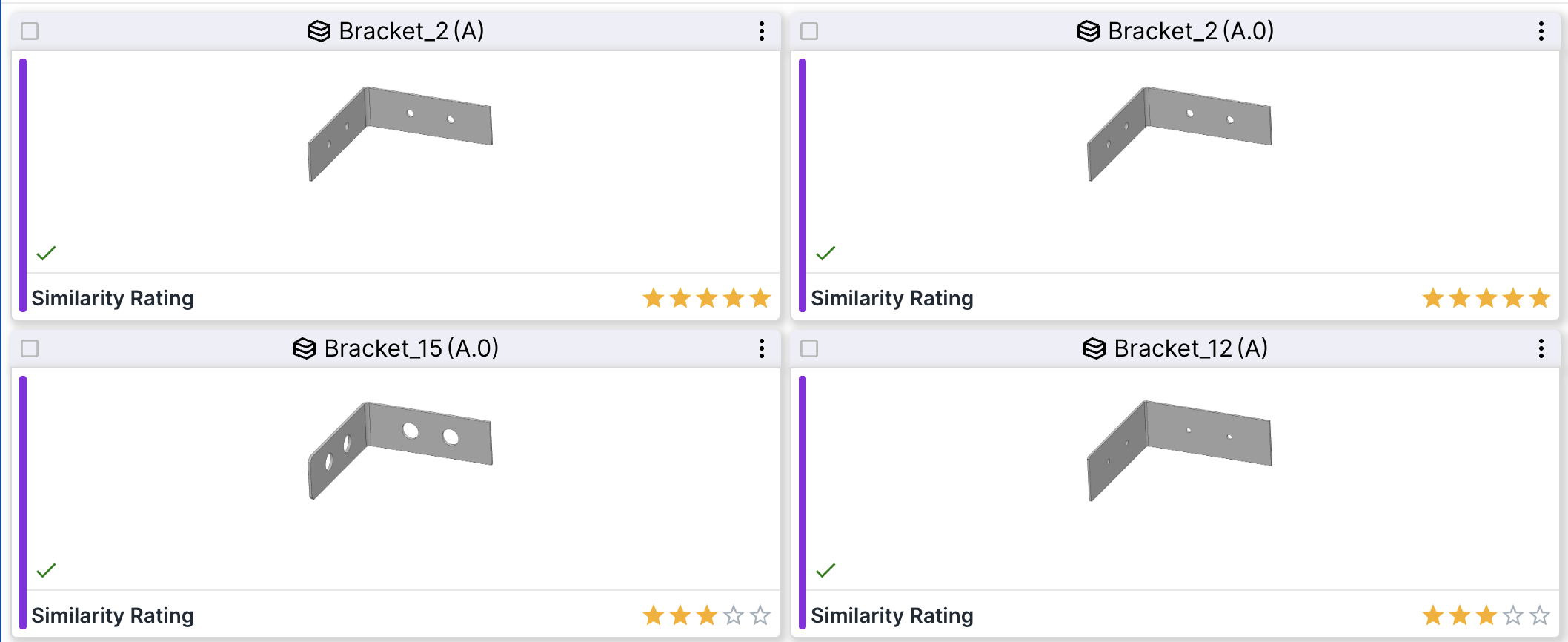Viewport: 1568px width, 642px height.
Task: Enable the checkbox on Bracket_12 (A)
Action: click(809, 348)
